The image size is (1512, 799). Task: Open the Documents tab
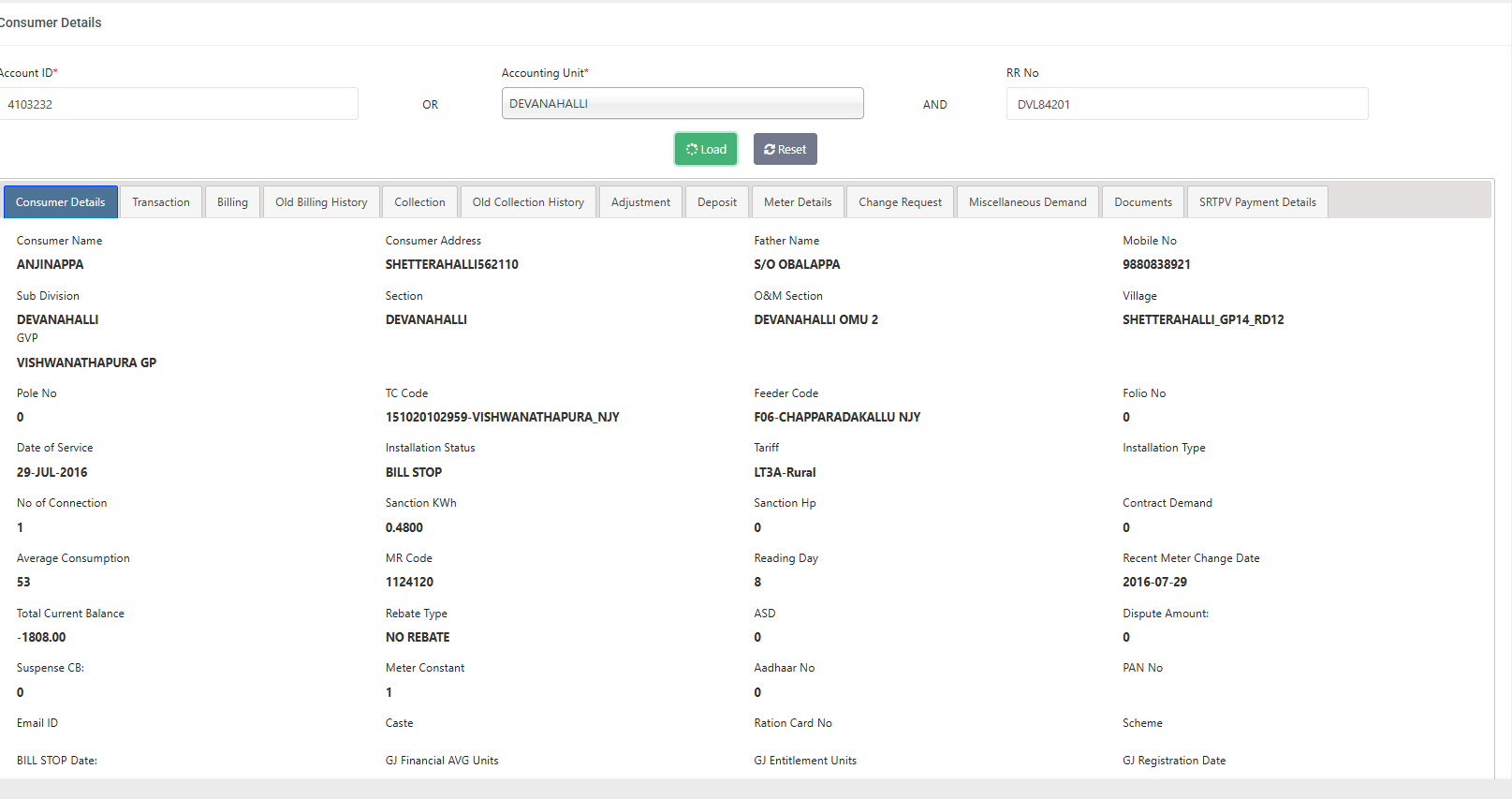(1143, 202)
